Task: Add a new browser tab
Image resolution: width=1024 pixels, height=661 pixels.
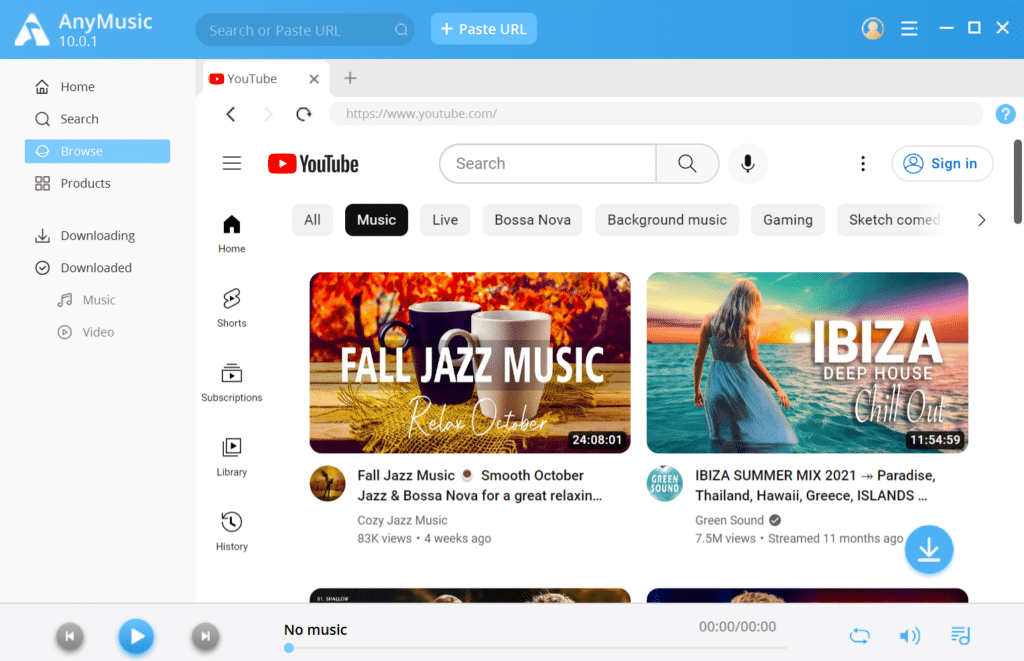Action: tap(351, 78)
